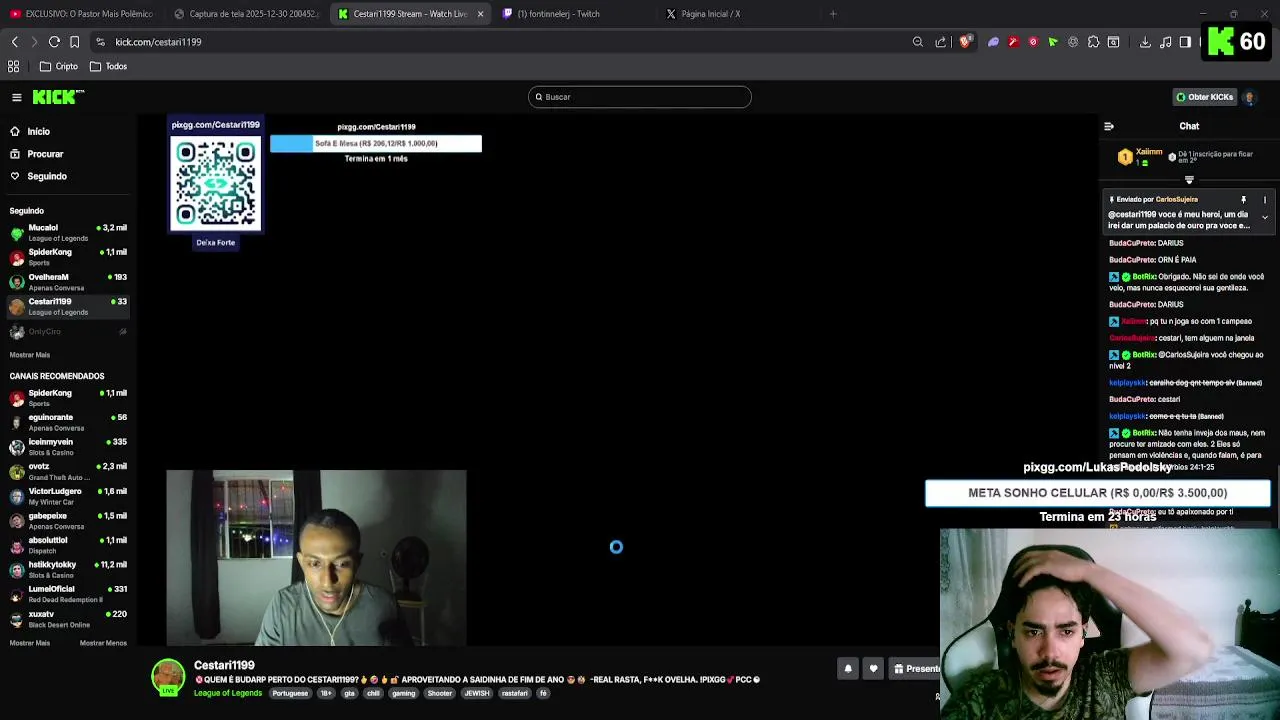Collapse the chat panel icon
This screenshot has width=1280, height=720.
tap(1109, 126)
